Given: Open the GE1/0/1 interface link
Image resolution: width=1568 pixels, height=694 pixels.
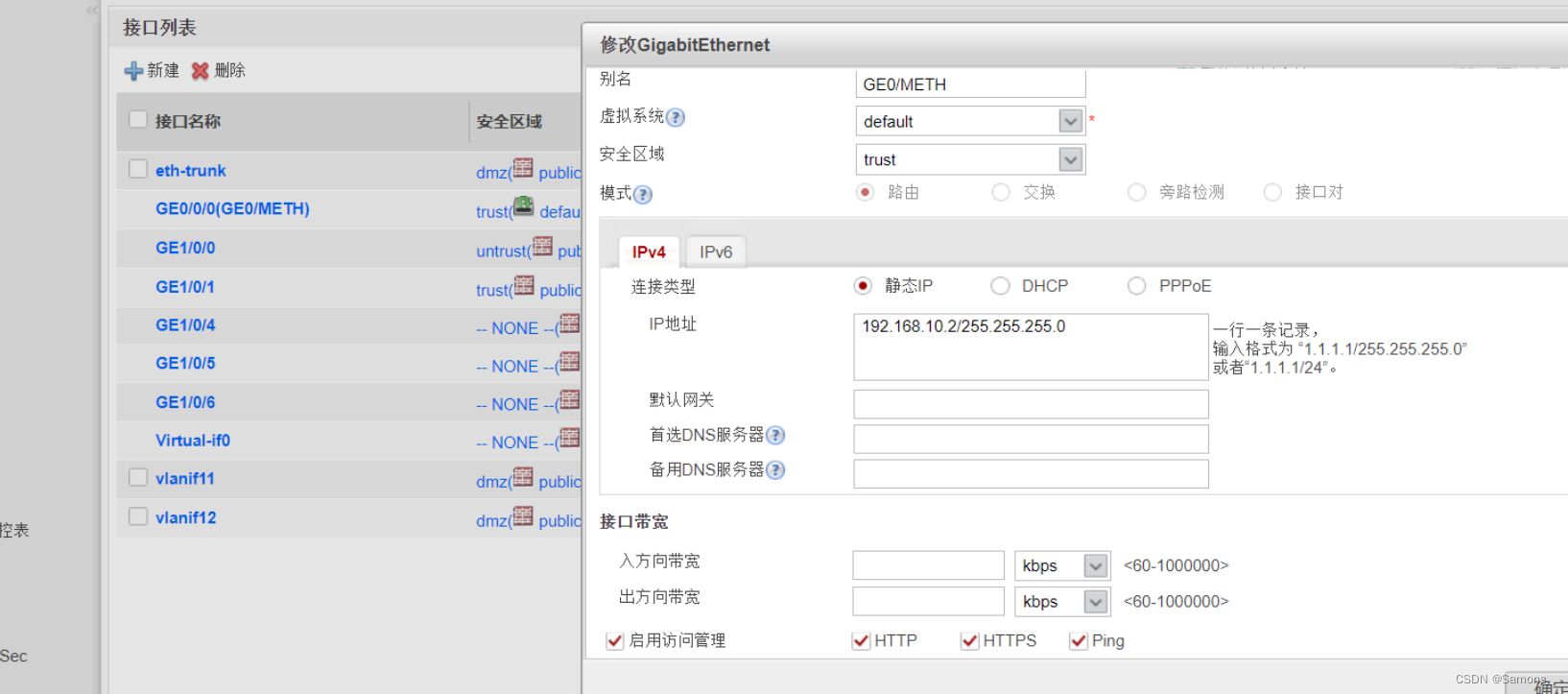Looking at the screenshot, I should tap(185, 287).
